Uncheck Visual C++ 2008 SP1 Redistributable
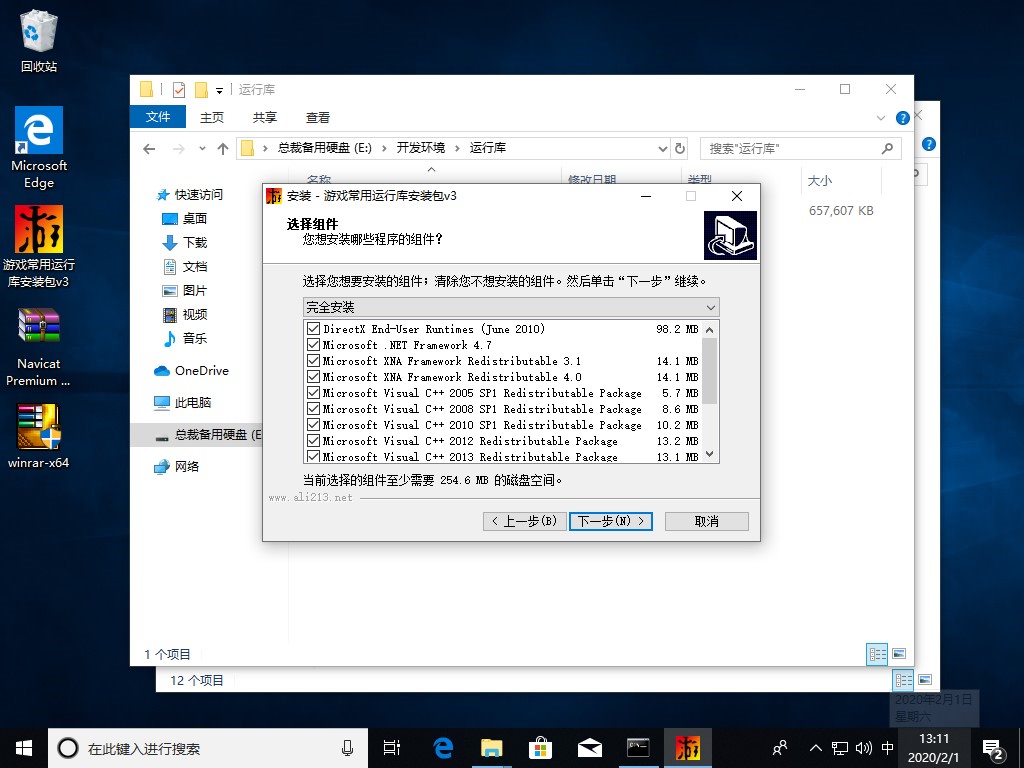 (313, 409)
